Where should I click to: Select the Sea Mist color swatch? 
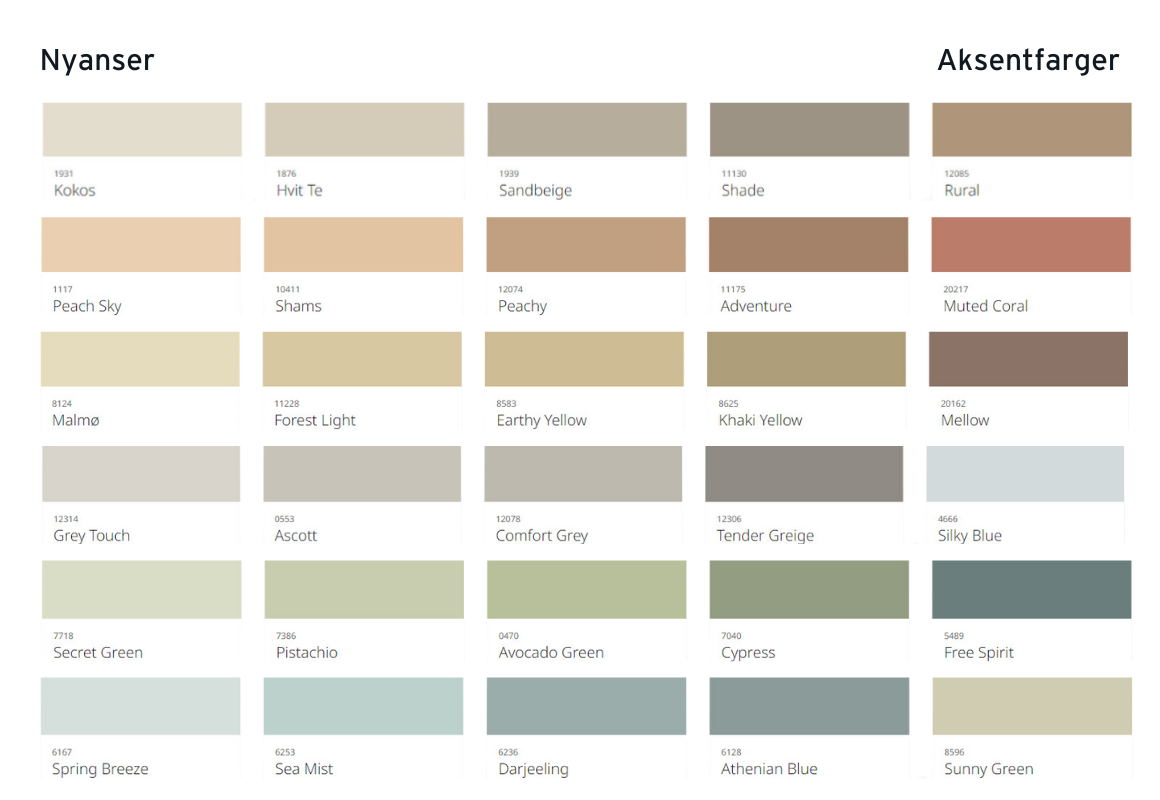pyautogui.click(x=363, y=706)
